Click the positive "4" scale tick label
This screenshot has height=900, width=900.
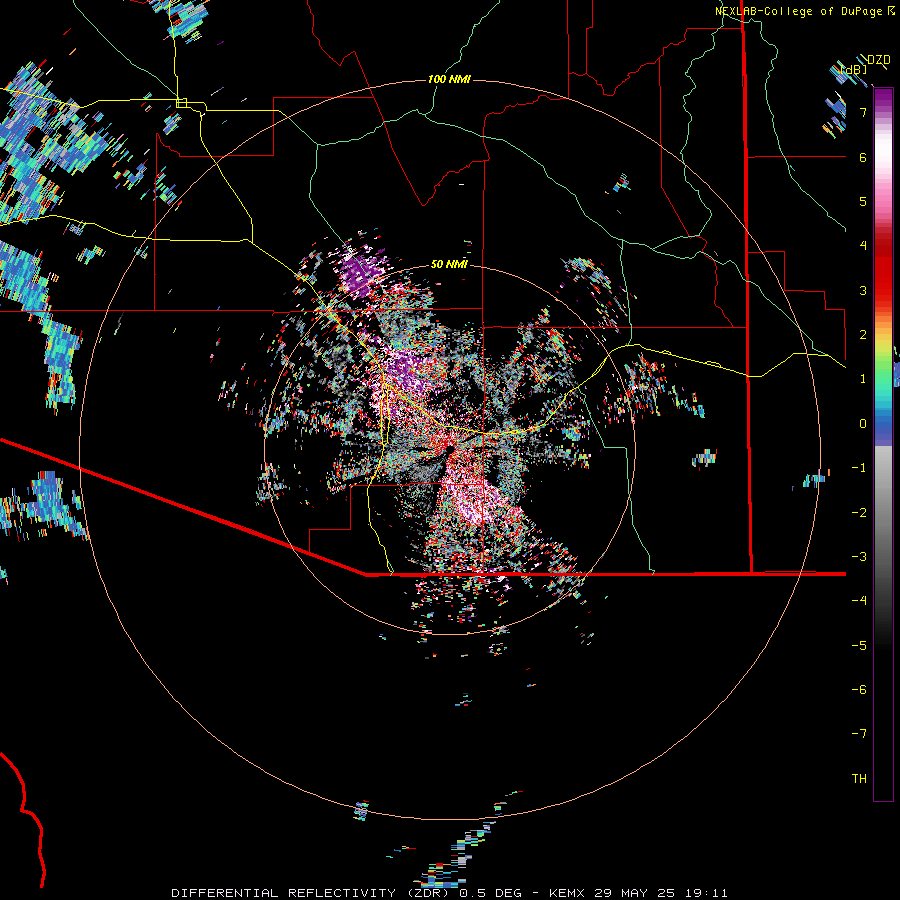[x=863, y=246]
